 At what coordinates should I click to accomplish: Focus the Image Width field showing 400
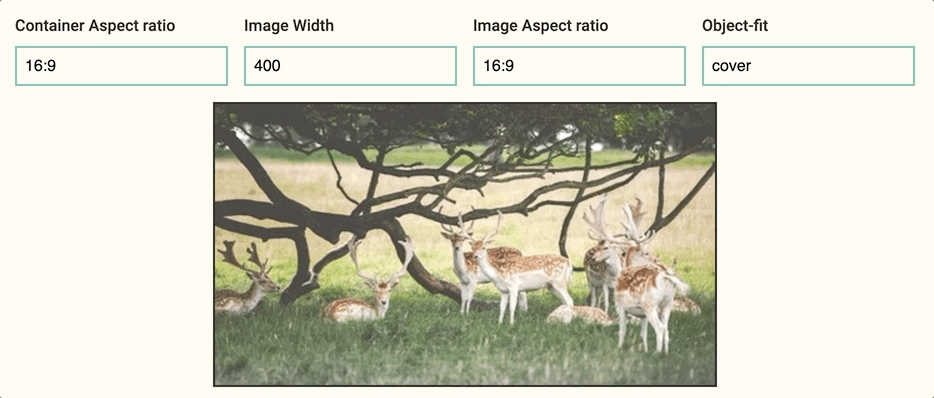coord(350,66)
